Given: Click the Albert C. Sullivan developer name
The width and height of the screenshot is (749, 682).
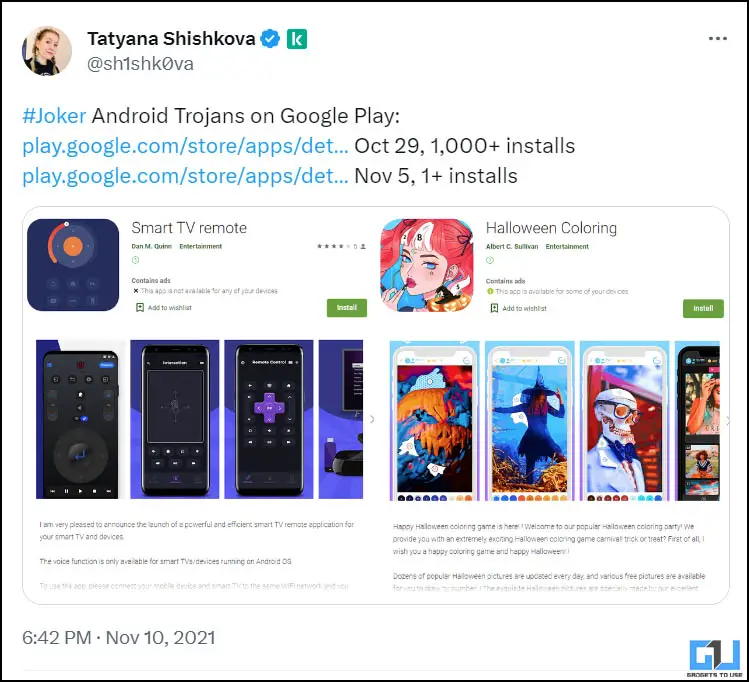Looking at the screenshot, I should pyautogui.click(x=512, y=247).
